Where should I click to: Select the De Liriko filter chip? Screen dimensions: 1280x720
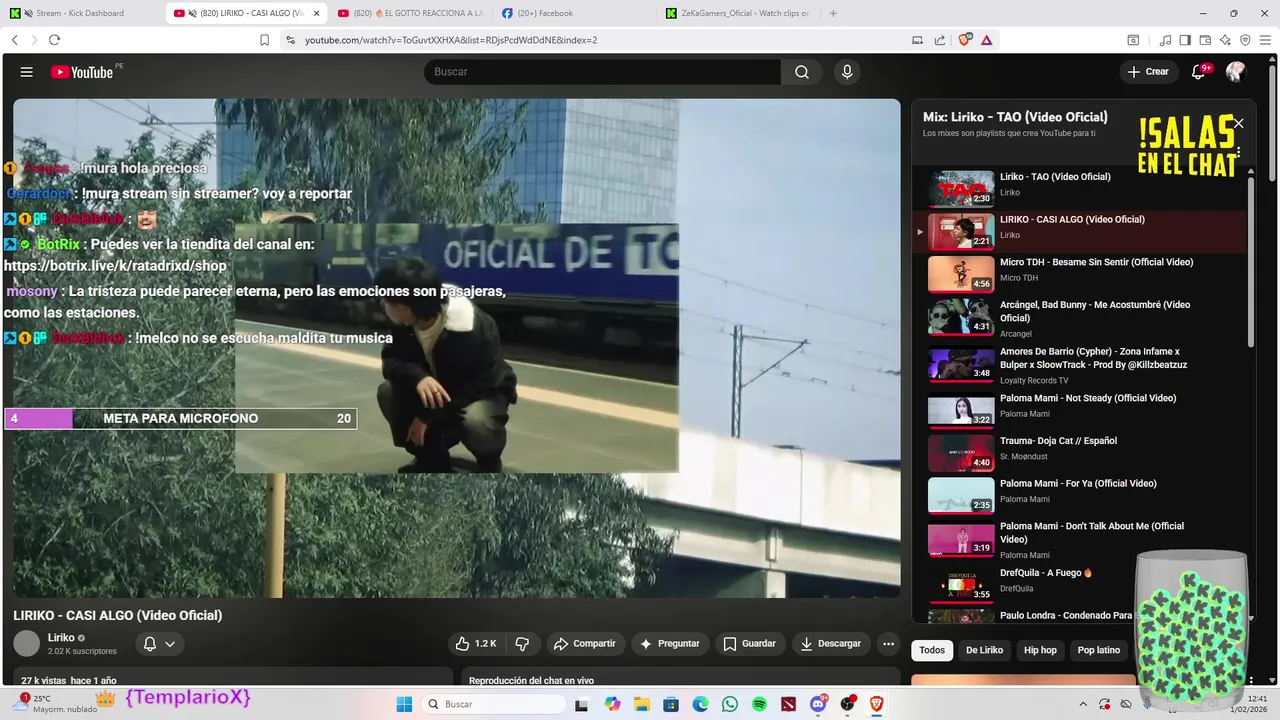click(x=984, y=650)
